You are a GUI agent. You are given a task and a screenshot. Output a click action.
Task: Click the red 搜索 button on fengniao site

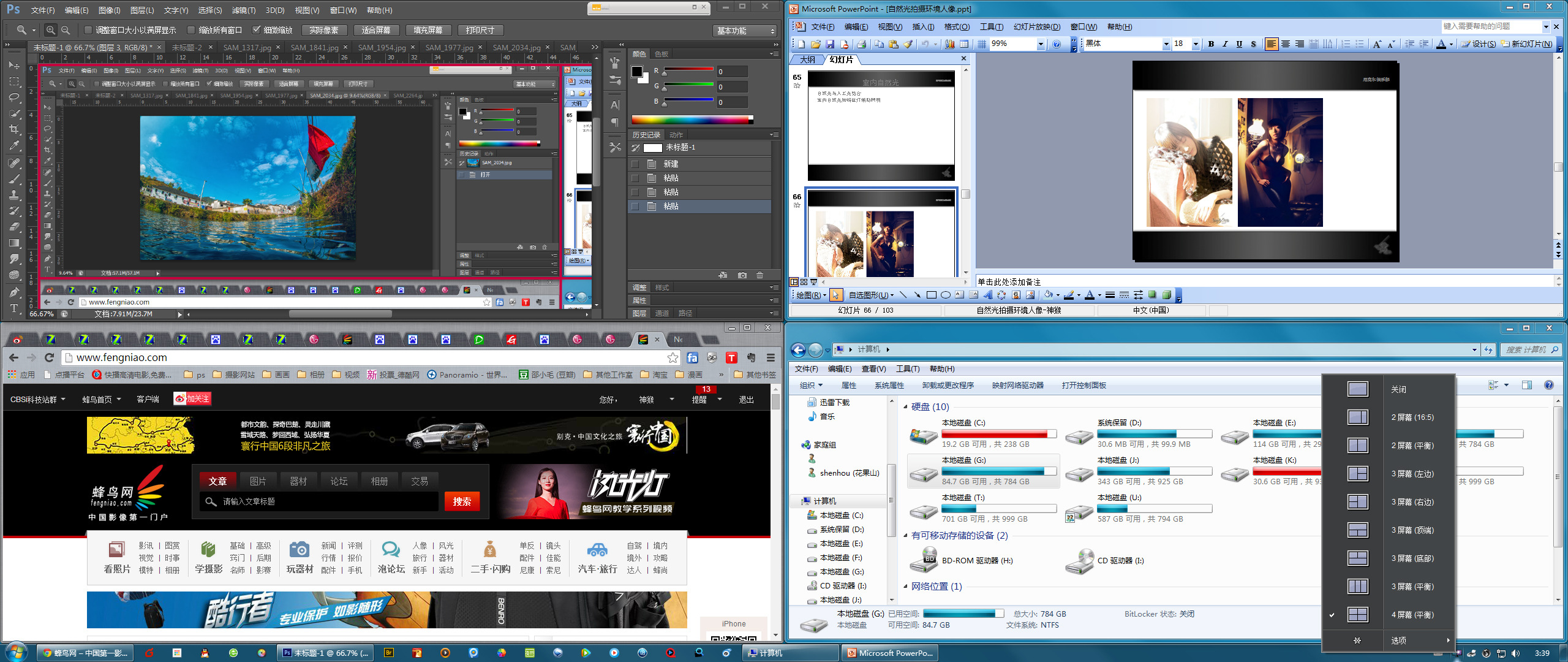pos(462,501)
